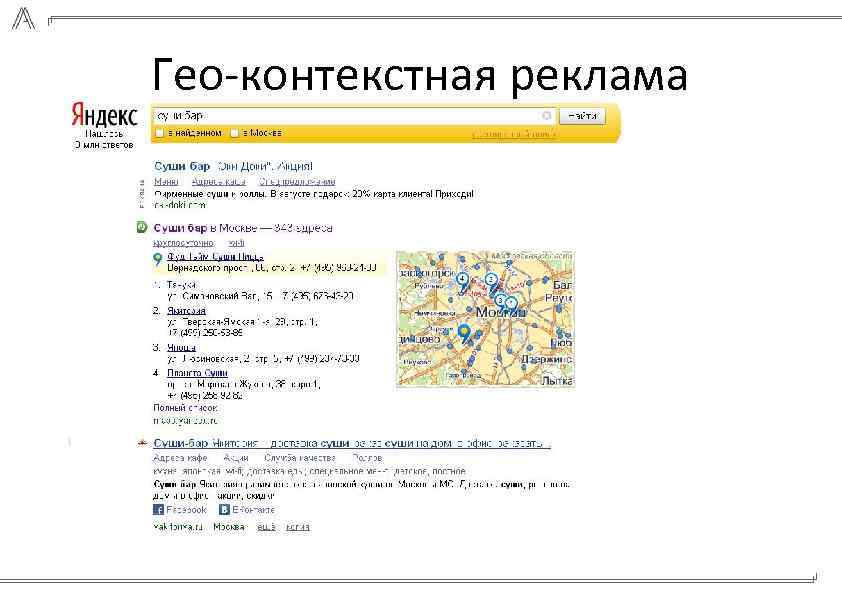This screenshot has height=595, width=842.
Task: Select map marker number 4
Action: click(x=462, y=279)
